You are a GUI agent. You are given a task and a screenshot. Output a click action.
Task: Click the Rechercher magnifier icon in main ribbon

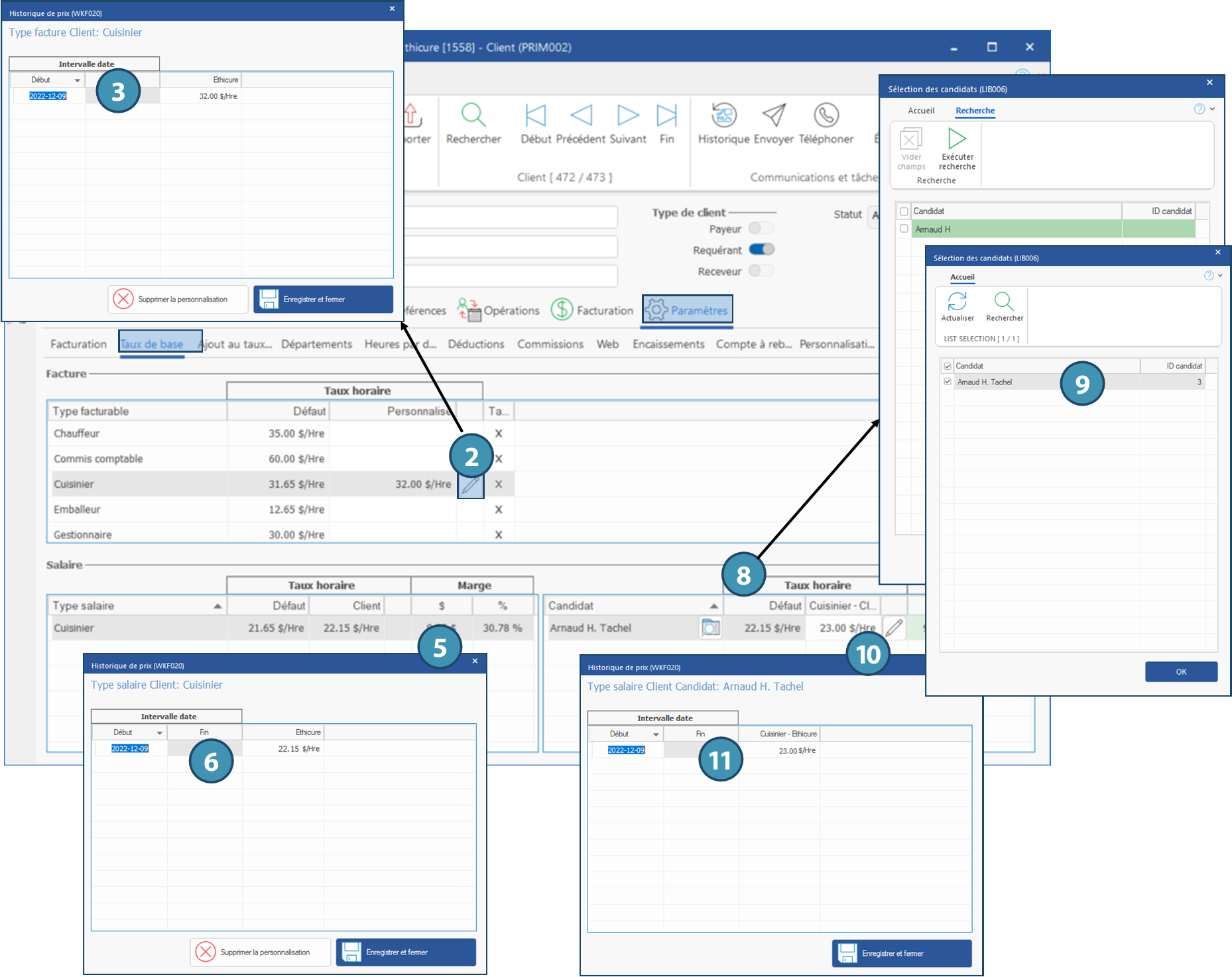(x=473, y=115)
